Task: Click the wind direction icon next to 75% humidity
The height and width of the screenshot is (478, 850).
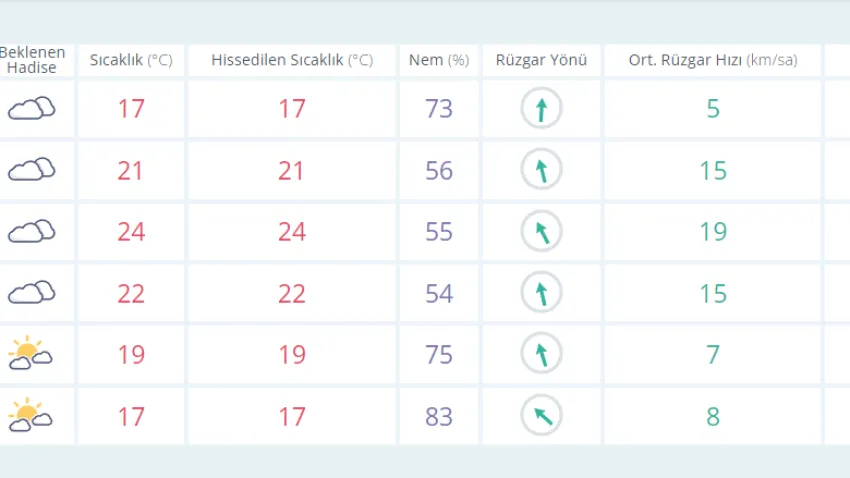Action: pos(541,354)
